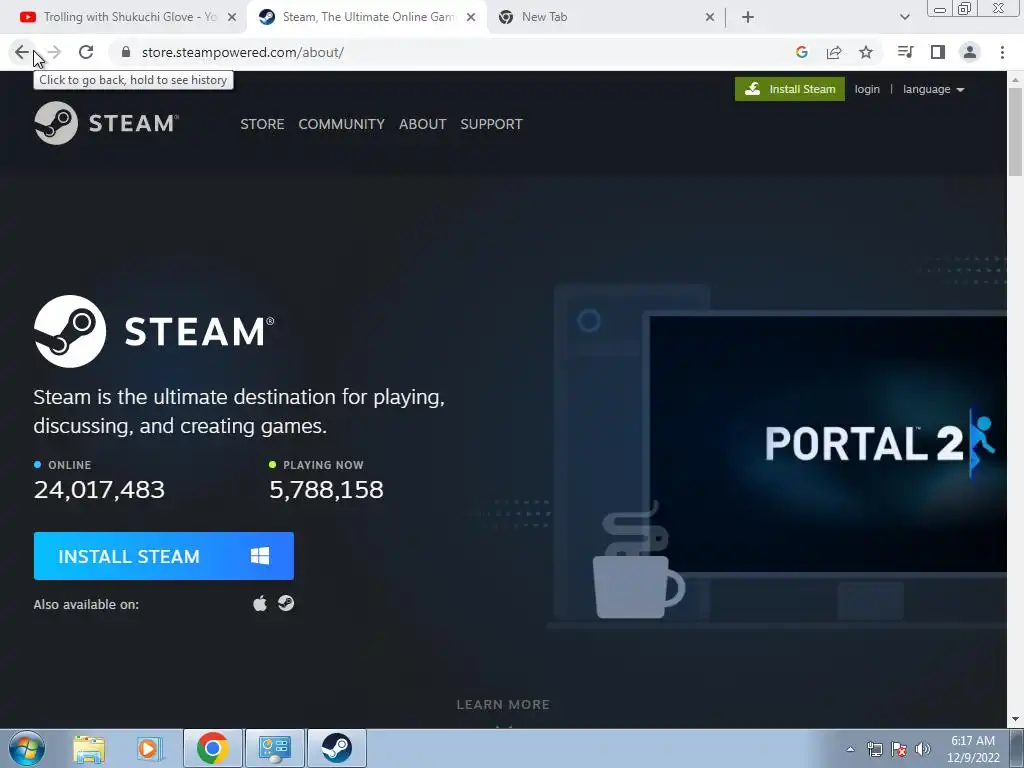Select the Steam Ultimate Online Game tab
Image resolution: width=1024 pixels, height=768 pixels.
[x=367, y=17]
